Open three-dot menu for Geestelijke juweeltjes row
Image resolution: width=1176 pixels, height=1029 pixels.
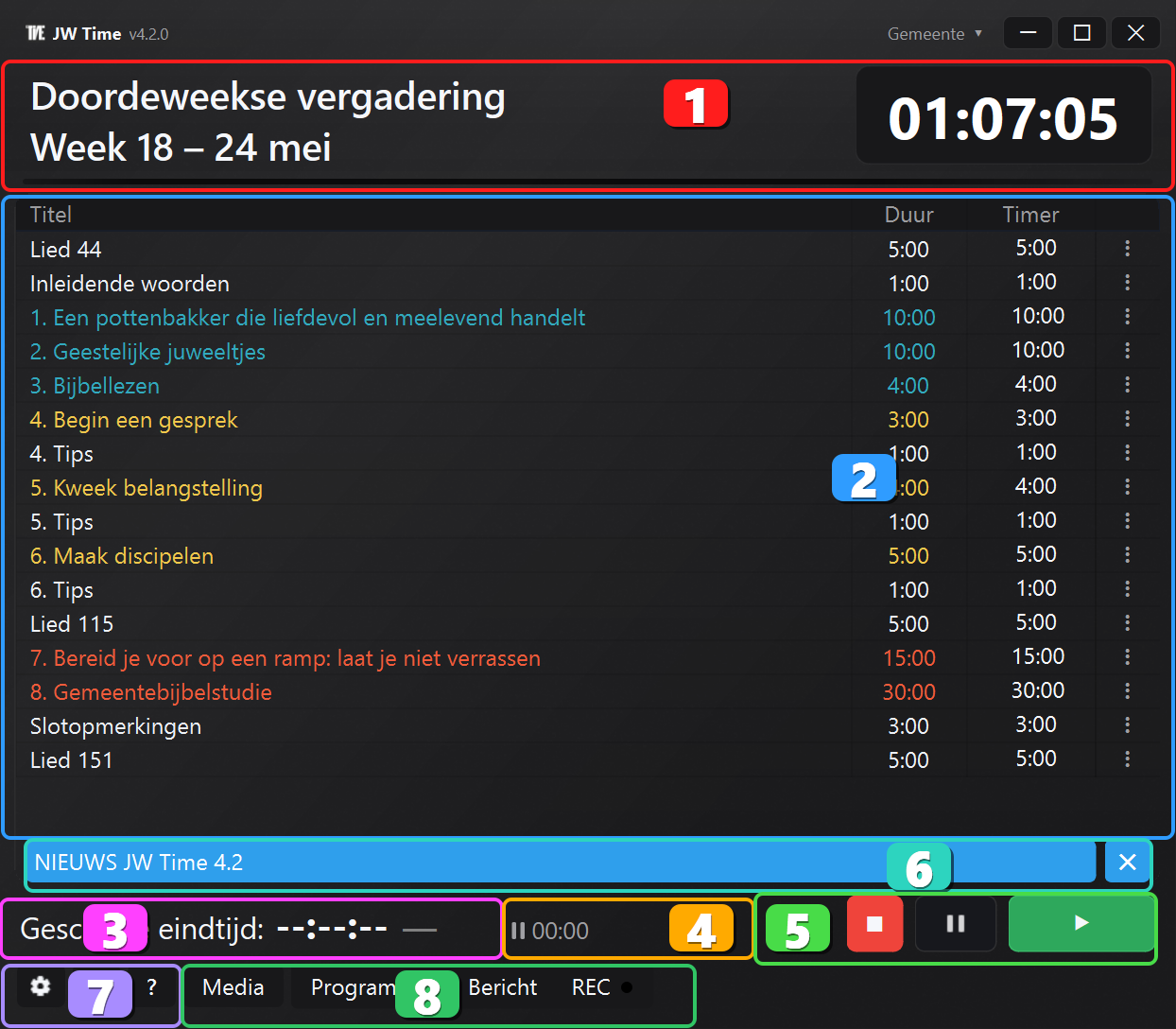click(1127, 351)
